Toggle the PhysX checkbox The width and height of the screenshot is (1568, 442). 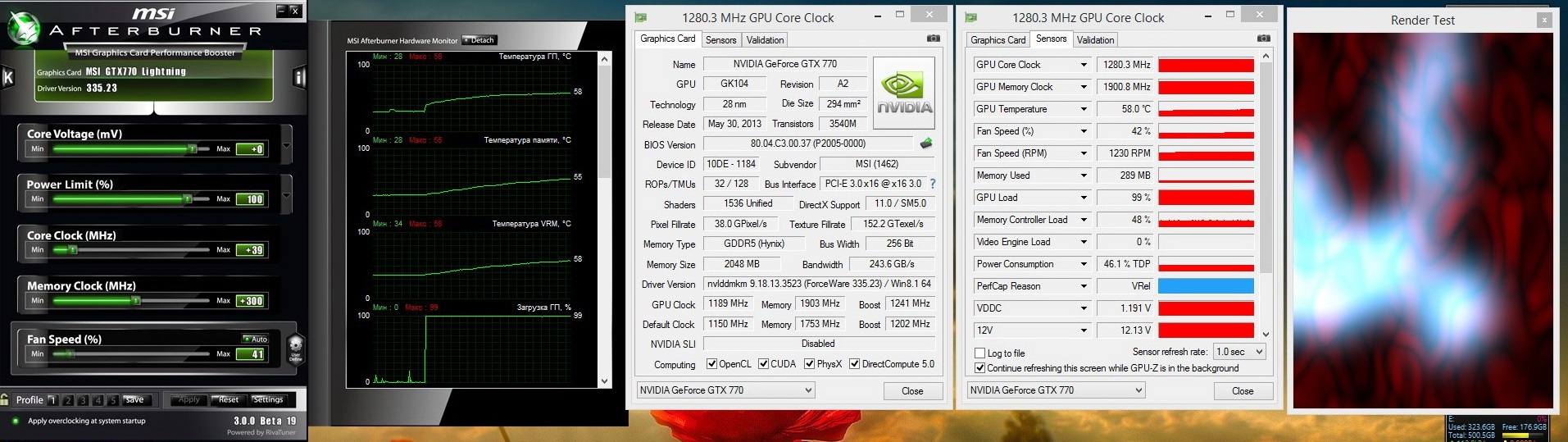(x=809, y=364)
